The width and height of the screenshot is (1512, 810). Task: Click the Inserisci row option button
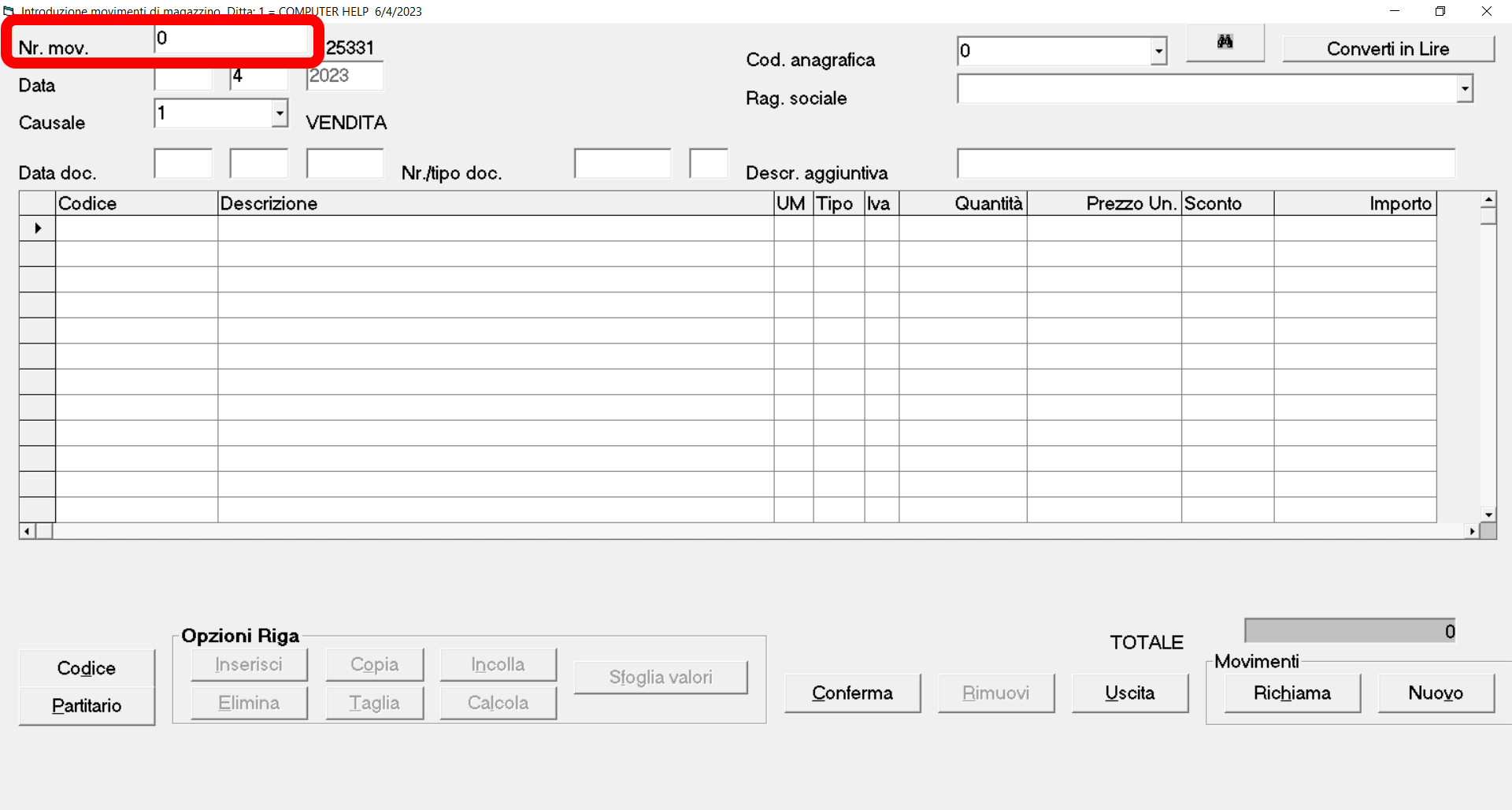pos(249,665)
